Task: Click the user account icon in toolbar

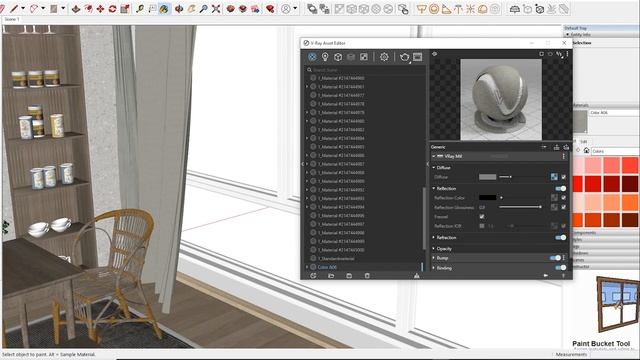Action: pyautogui.click(x=286, y=9)
